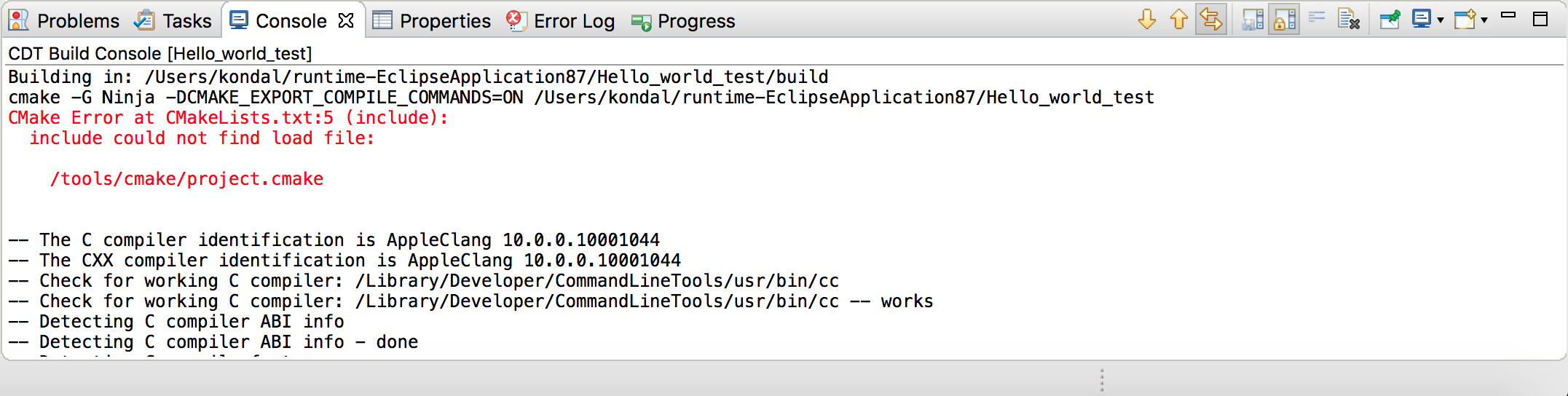Clear the console with the document-X icon

pos(1349,20)
